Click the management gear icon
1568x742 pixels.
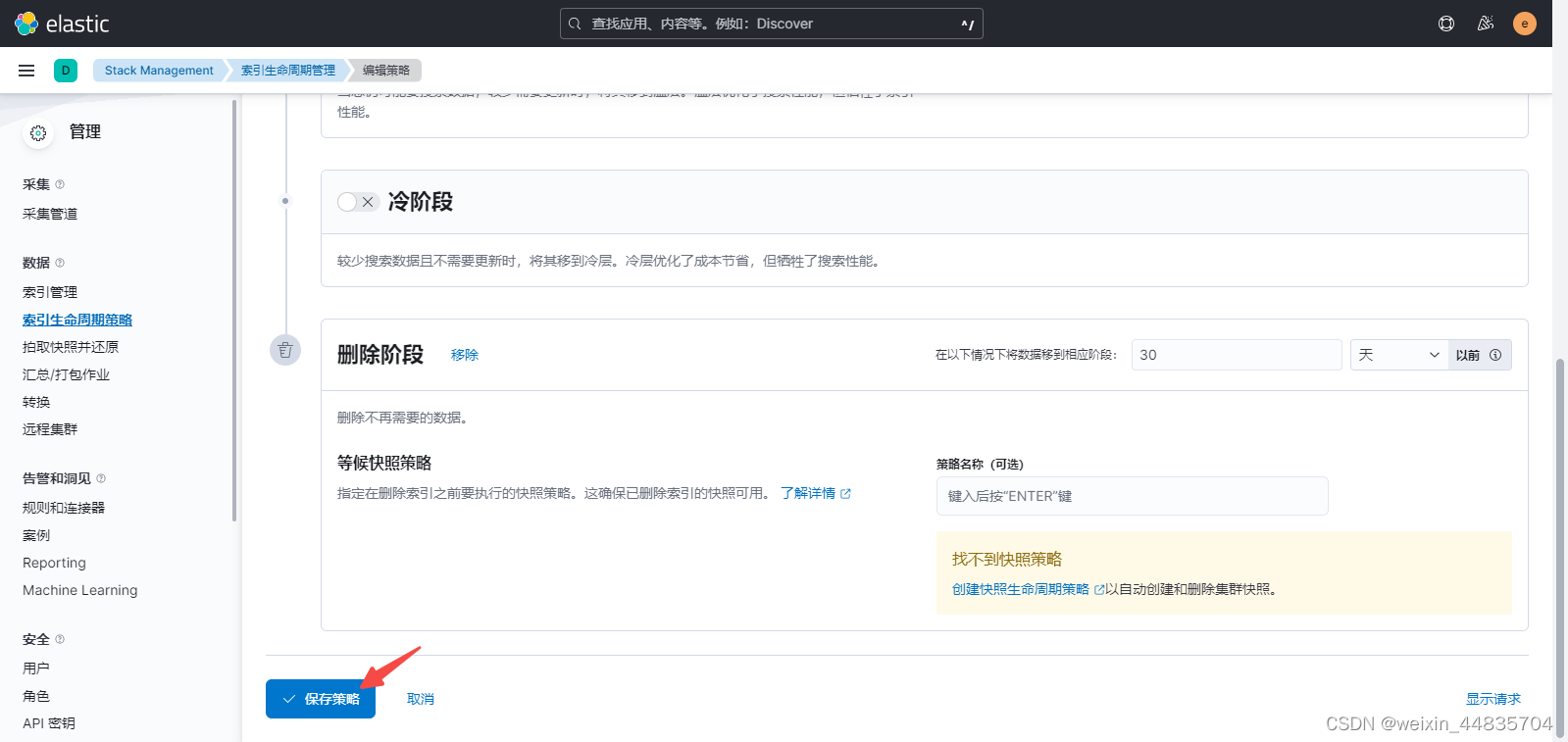(38, 132)
